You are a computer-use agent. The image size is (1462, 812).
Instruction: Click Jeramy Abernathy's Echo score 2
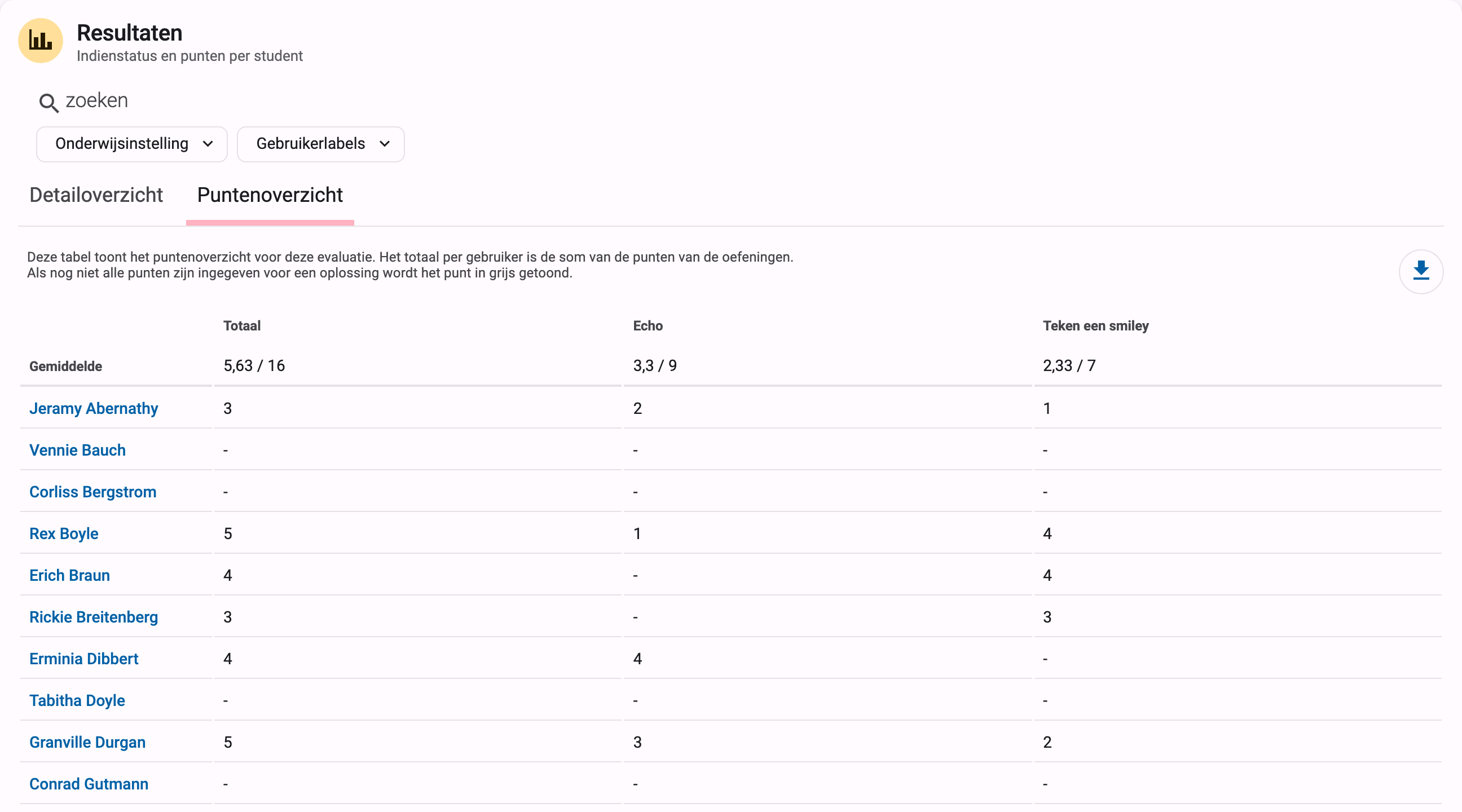pyautogui.click(x=637, y=409)
